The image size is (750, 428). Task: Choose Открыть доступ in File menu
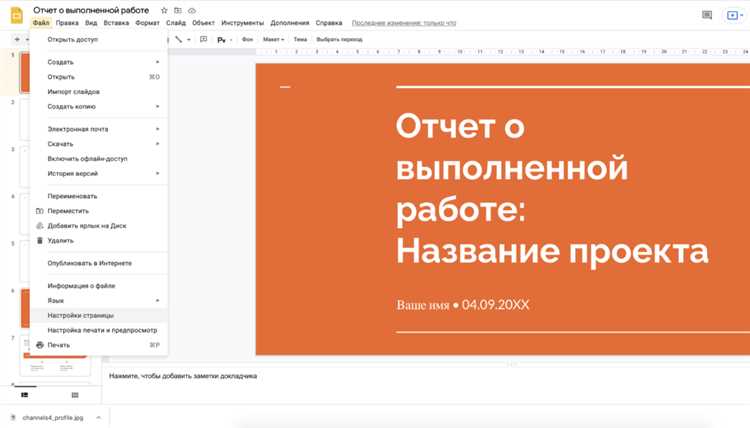[99, 40]
